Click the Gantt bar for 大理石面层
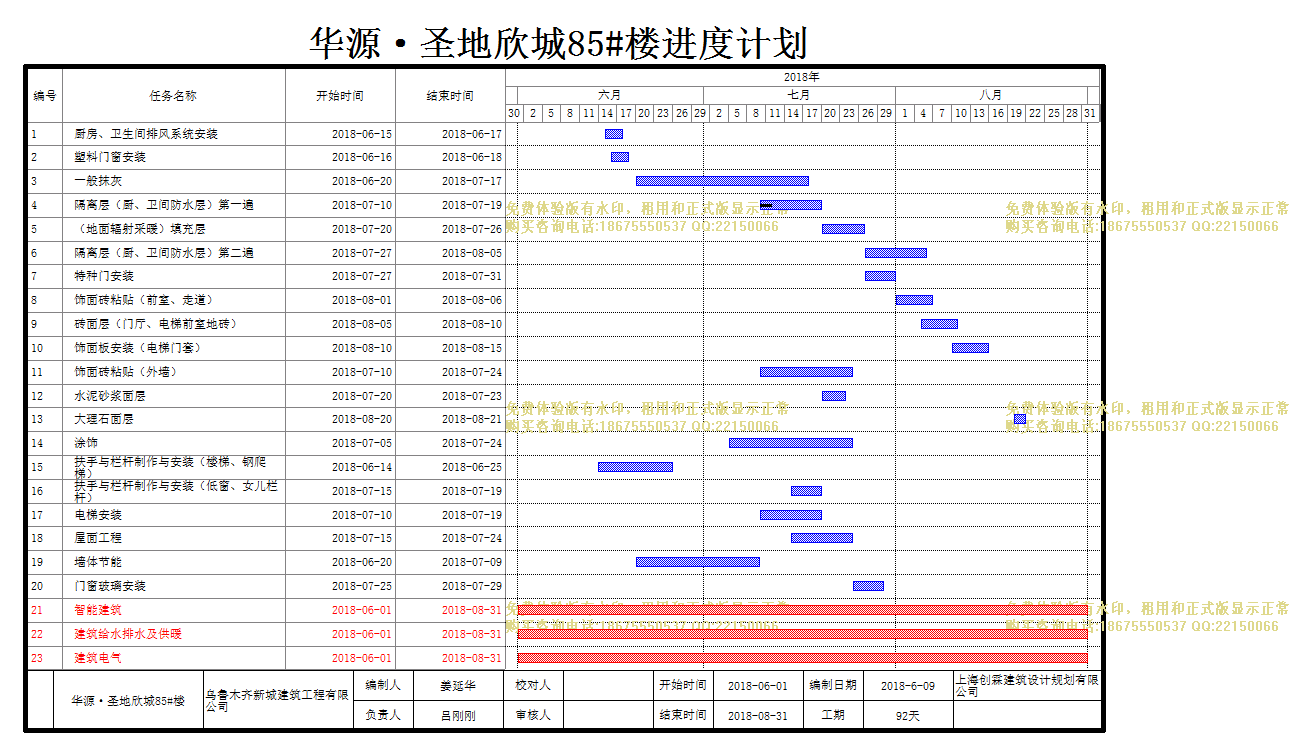1289x754 pixels. pos(1020,419)
